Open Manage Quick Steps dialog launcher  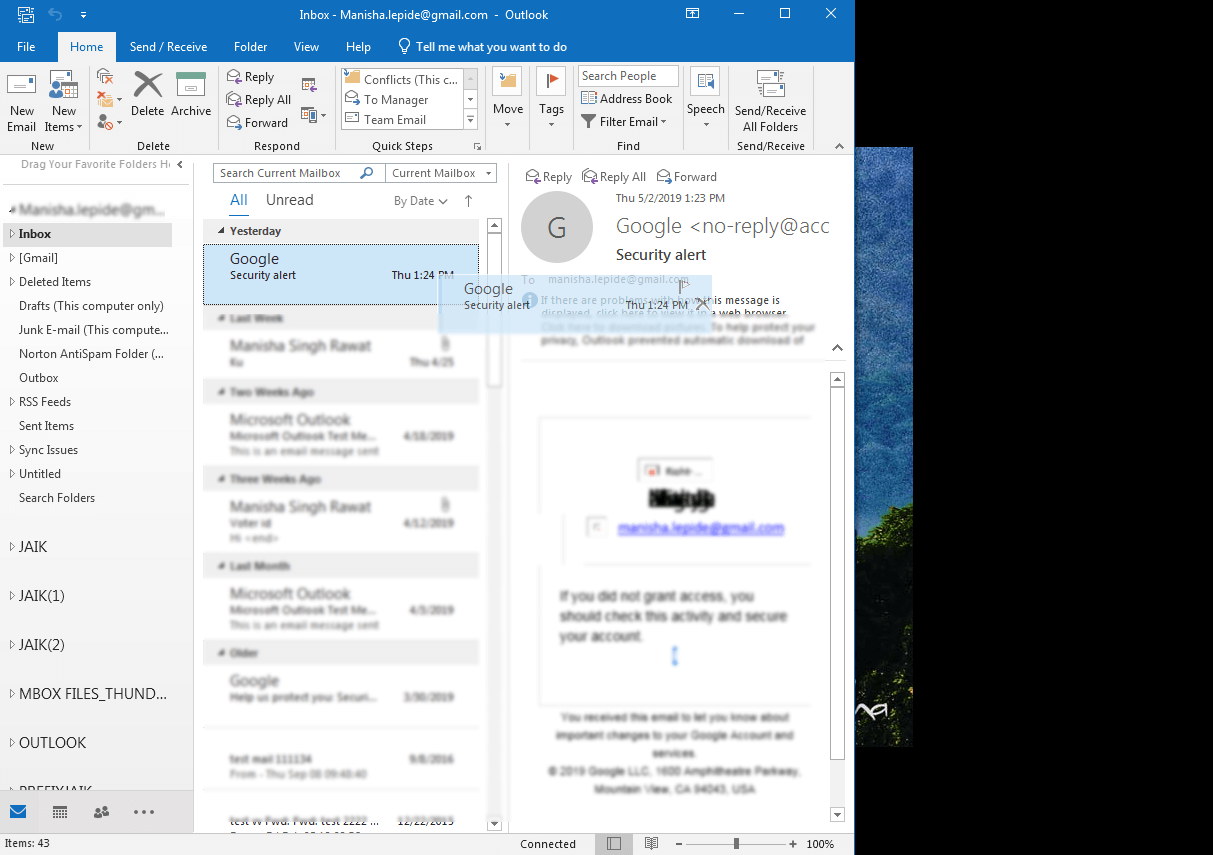point(477,146)
